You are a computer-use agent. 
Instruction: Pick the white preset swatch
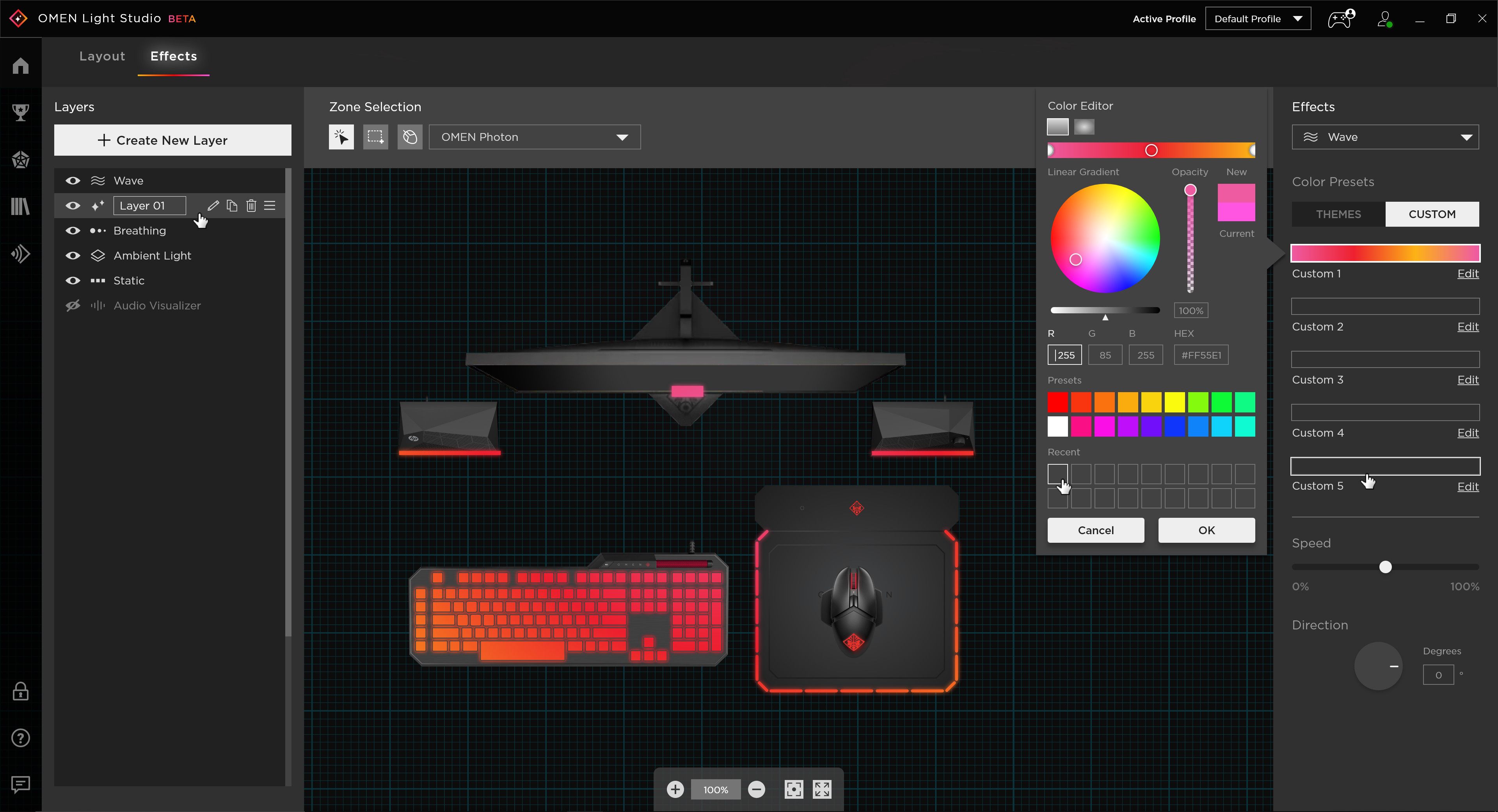pos(1058,426)
